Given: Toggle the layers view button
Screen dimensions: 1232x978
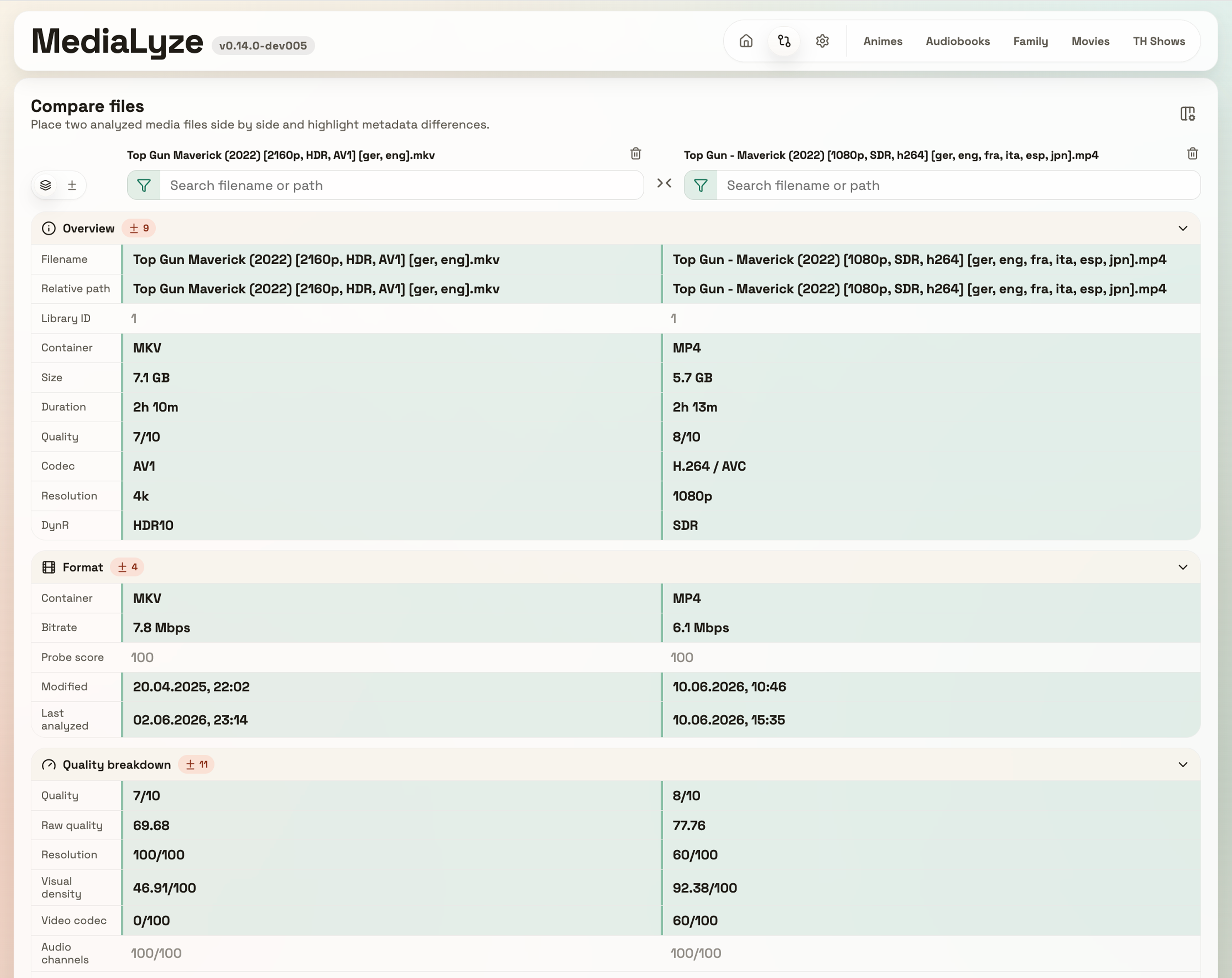Looking at the screenshot, I should pyautogui.click(x=46, y=185).
